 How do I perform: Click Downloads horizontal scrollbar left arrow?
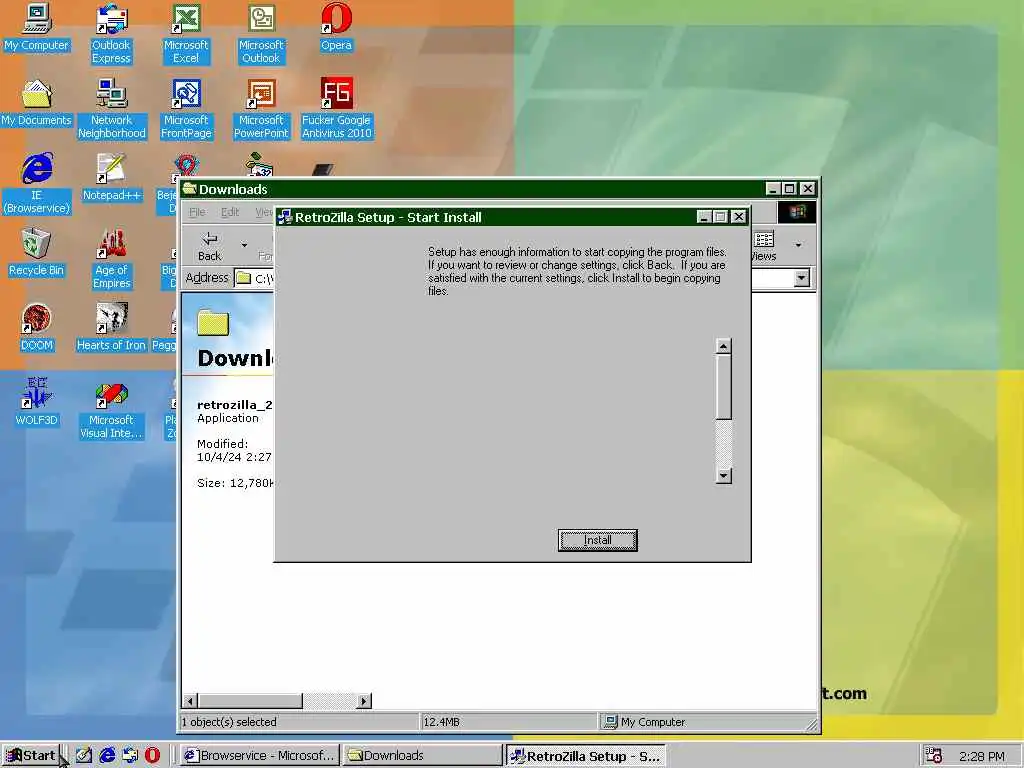coord(190,701)
